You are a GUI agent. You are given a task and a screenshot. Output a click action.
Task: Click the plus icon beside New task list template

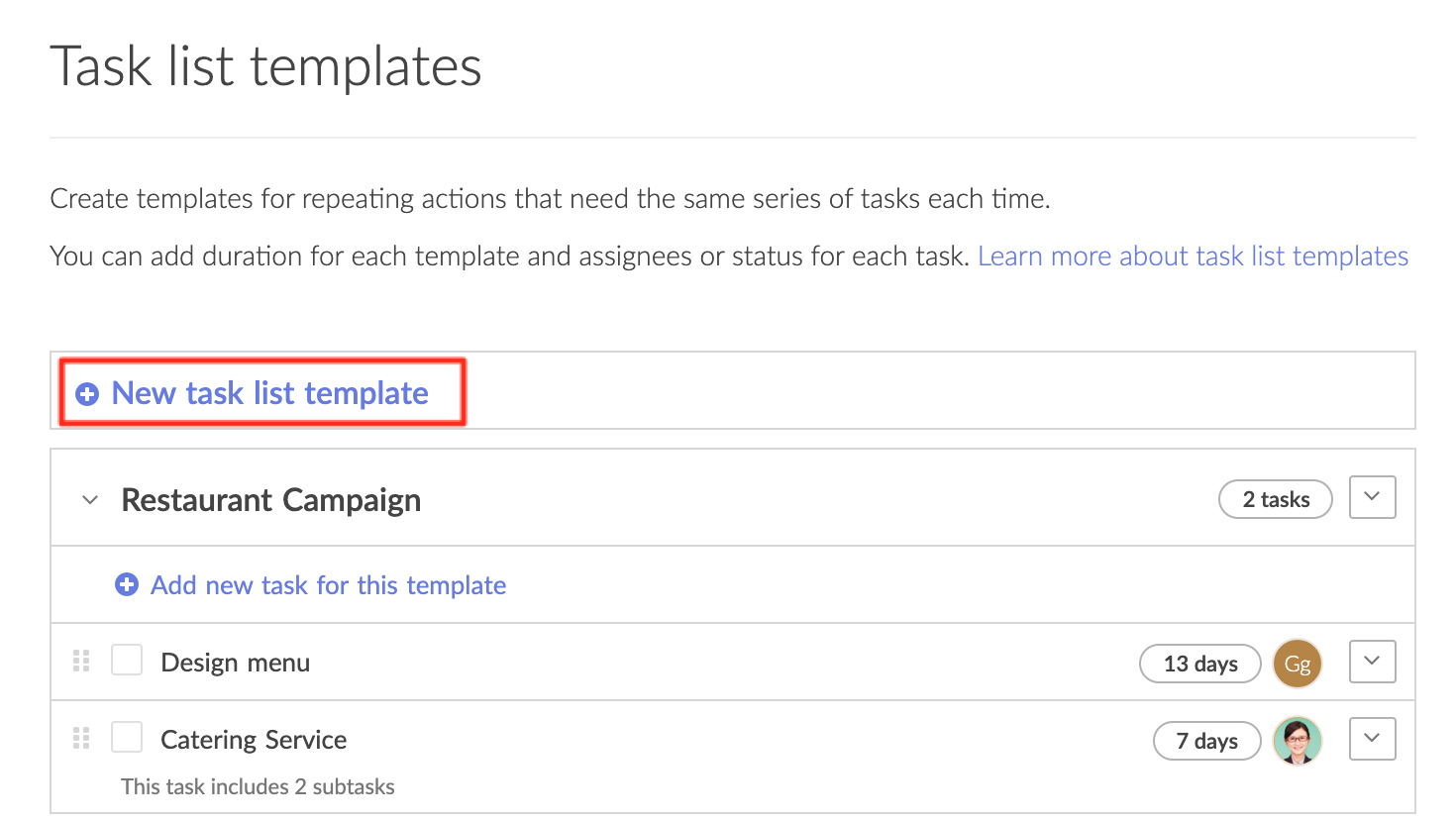[x=87, y=394]
